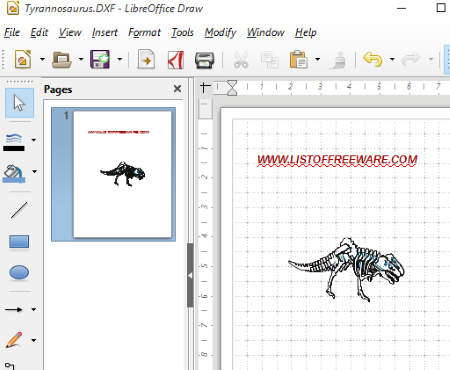Expand the Lines and Arrows dropdown
The width and height of the screenshot is (450, 370).
point(34,310)
